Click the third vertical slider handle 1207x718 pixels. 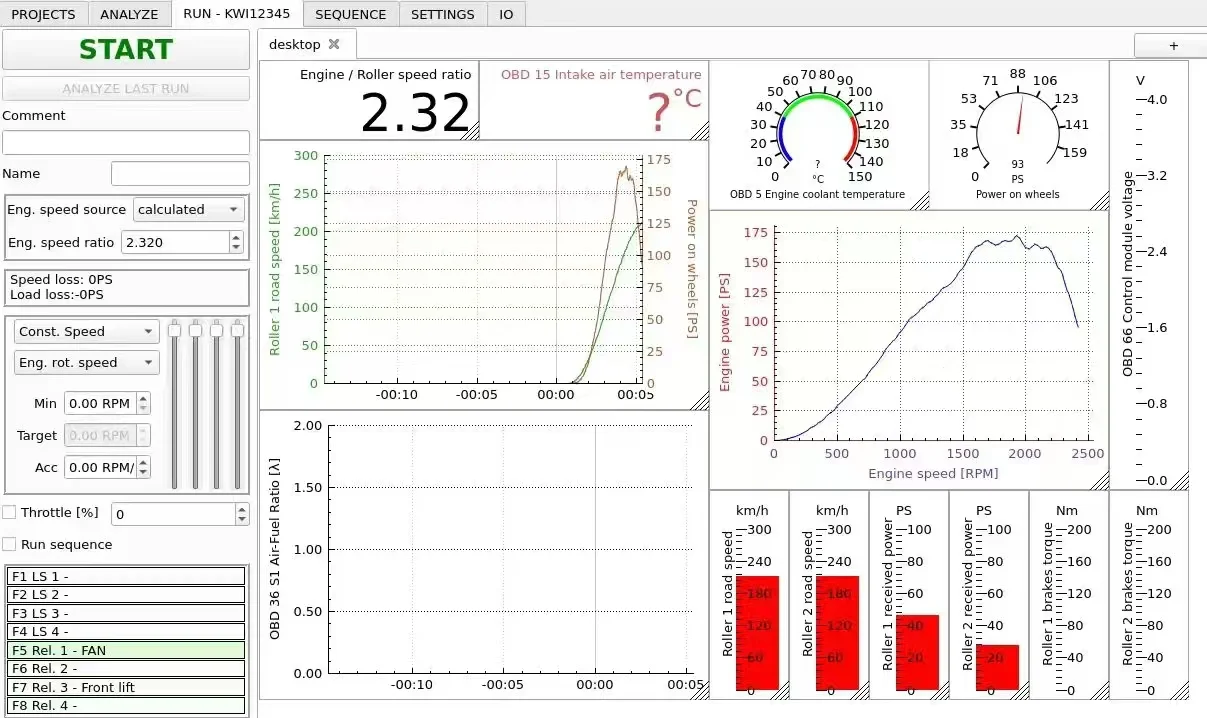216,329
